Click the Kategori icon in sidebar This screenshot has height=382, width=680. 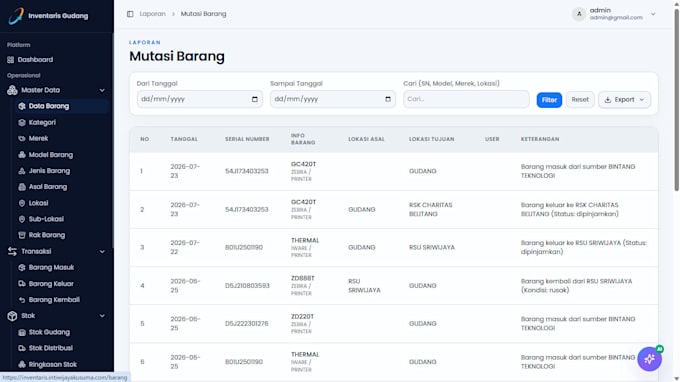tap(22, 122)
